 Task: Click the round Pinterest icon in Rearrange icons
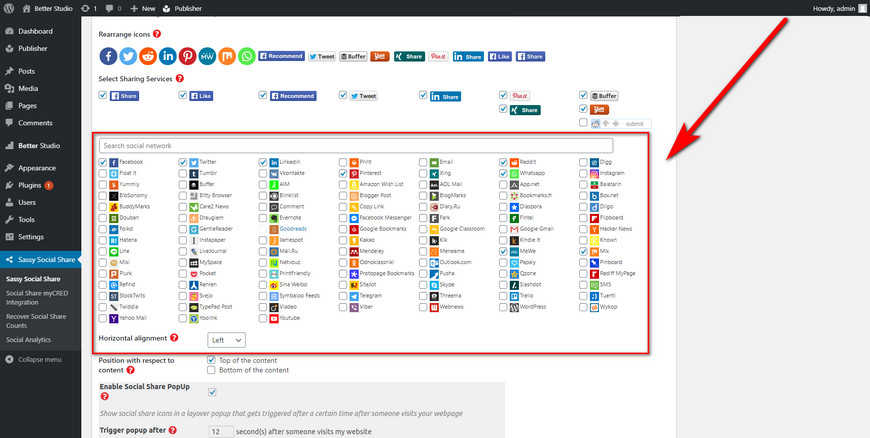tap(188, 56)
